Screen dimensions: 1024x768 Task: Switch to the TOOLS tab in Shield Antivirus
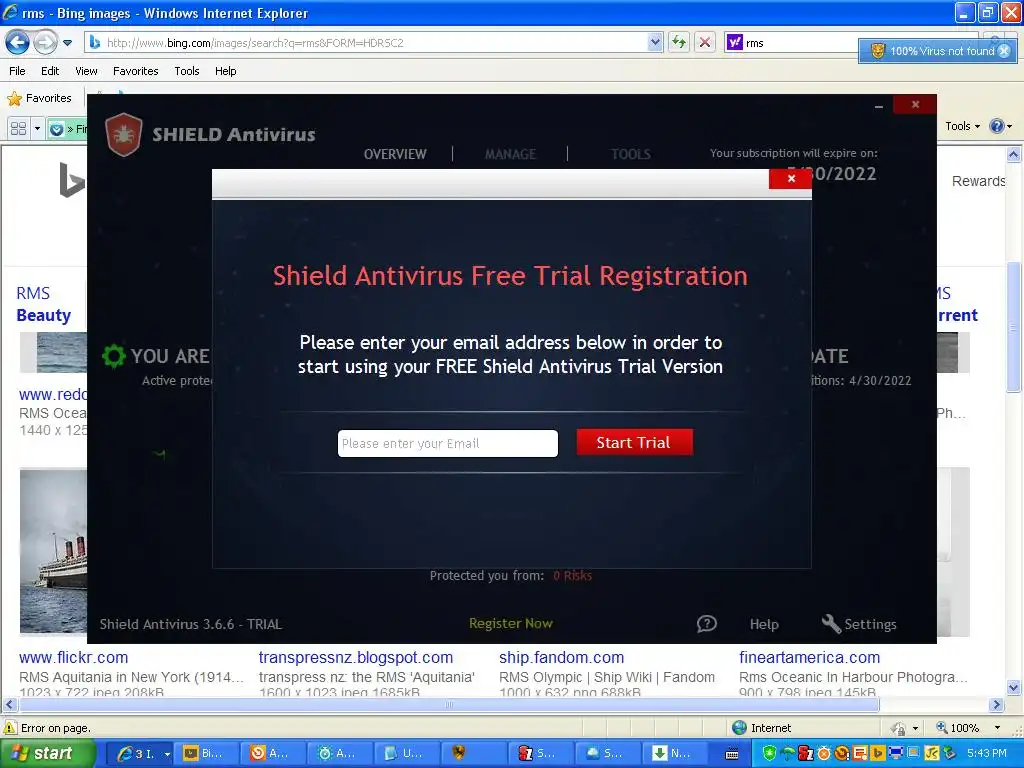631,154
